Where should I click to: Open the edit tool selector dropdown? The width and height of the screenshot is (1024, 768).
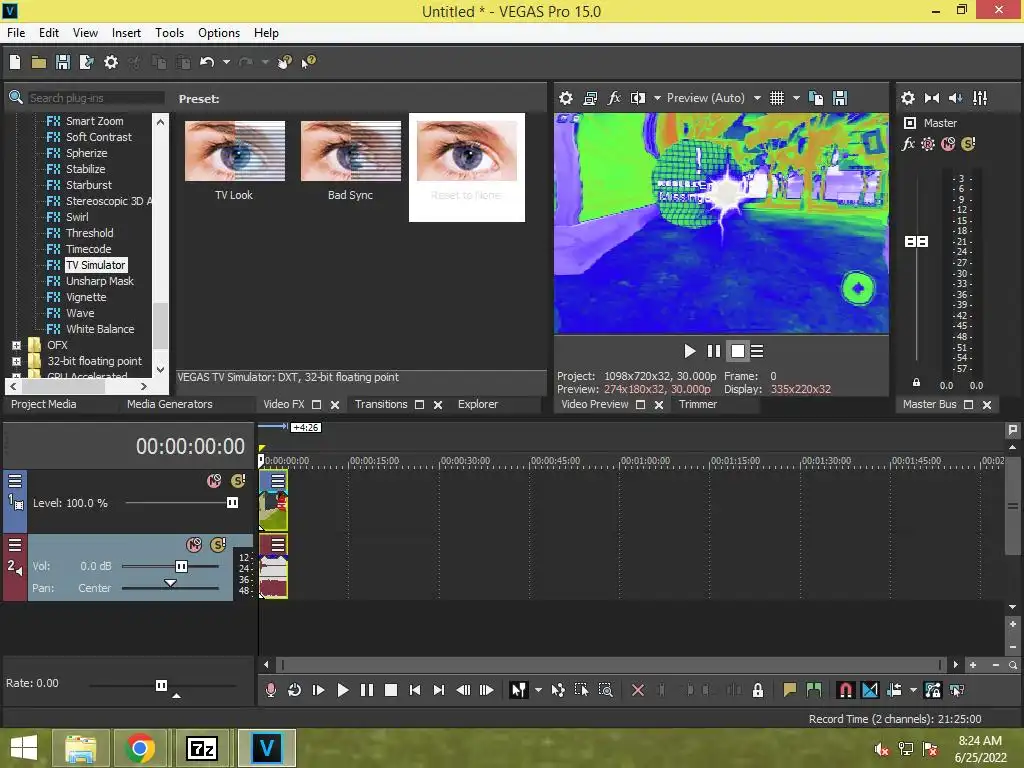pyautogui.click(x=538, y=690)
